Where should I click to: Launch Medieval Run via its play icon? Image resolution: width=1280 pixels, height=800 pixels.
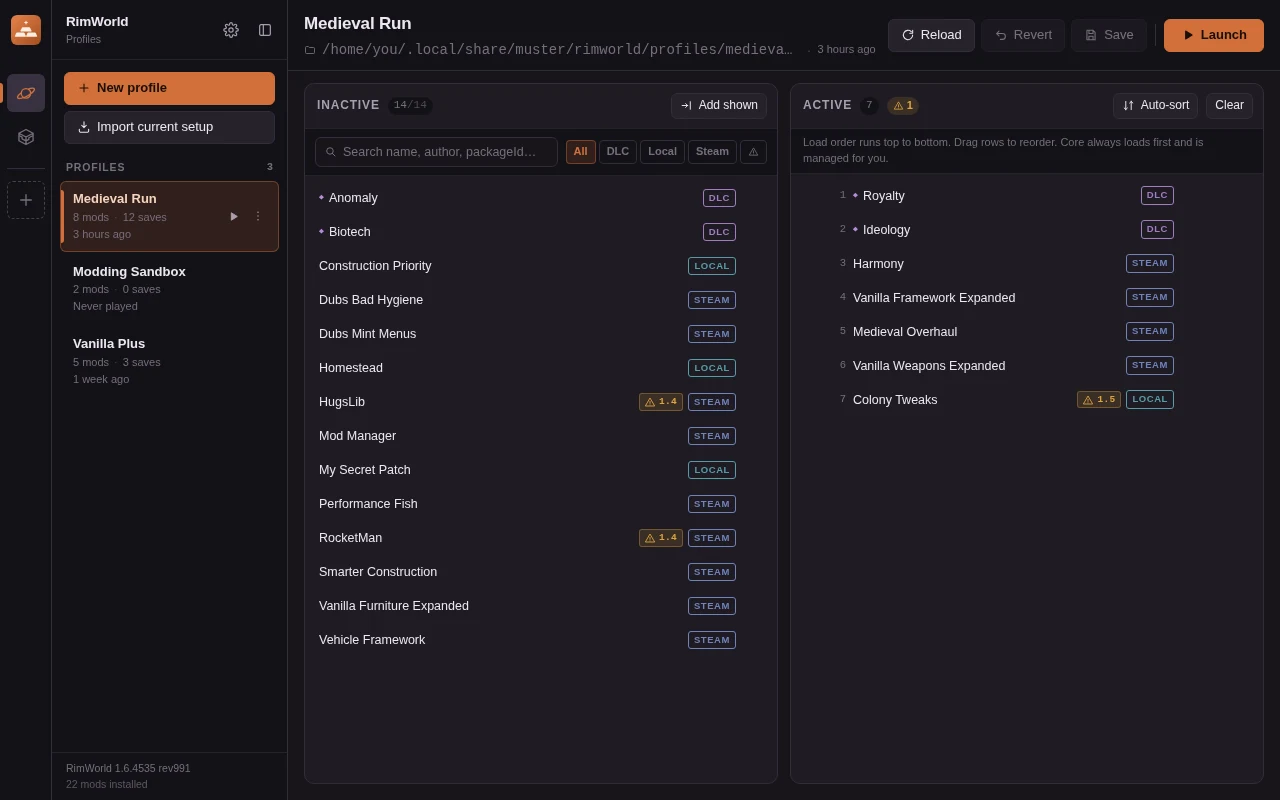click(x=234, y=216)
